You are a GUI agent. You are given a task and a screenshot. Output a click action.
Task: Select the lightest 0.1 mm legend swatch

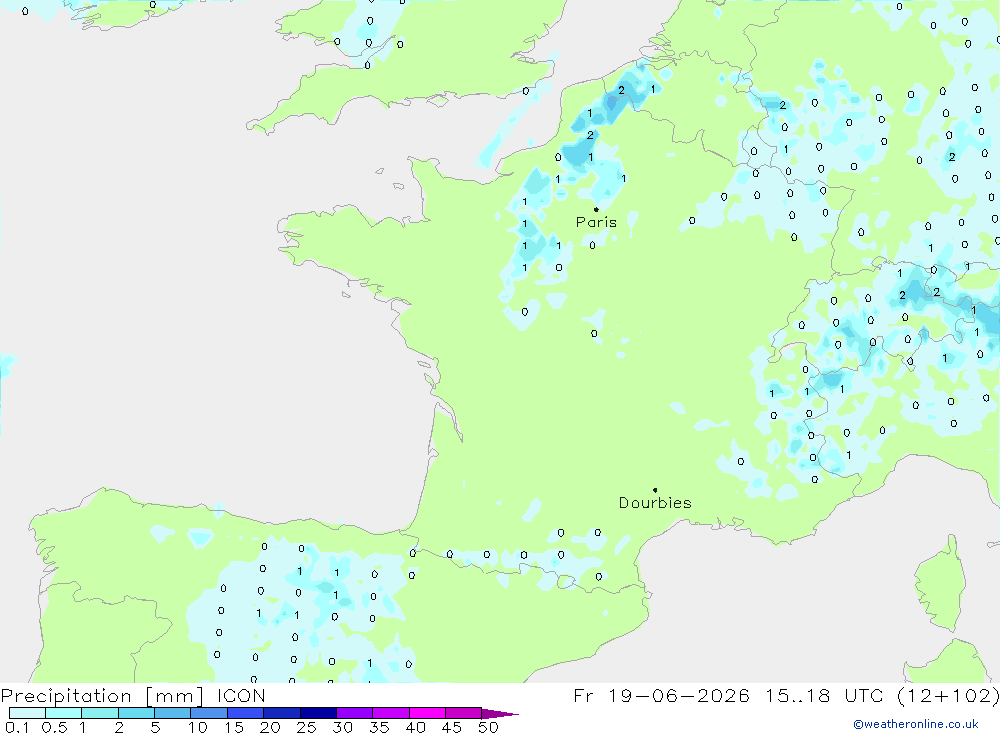(27, 713)
